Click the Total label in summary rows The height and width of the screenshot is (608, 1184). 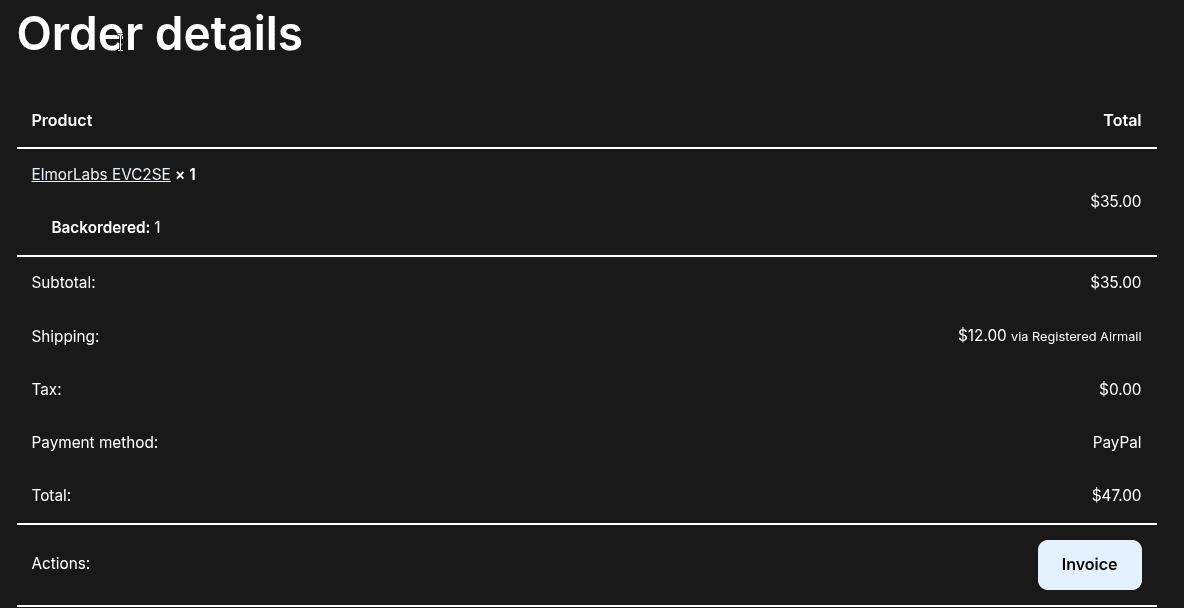pos(51,496)
